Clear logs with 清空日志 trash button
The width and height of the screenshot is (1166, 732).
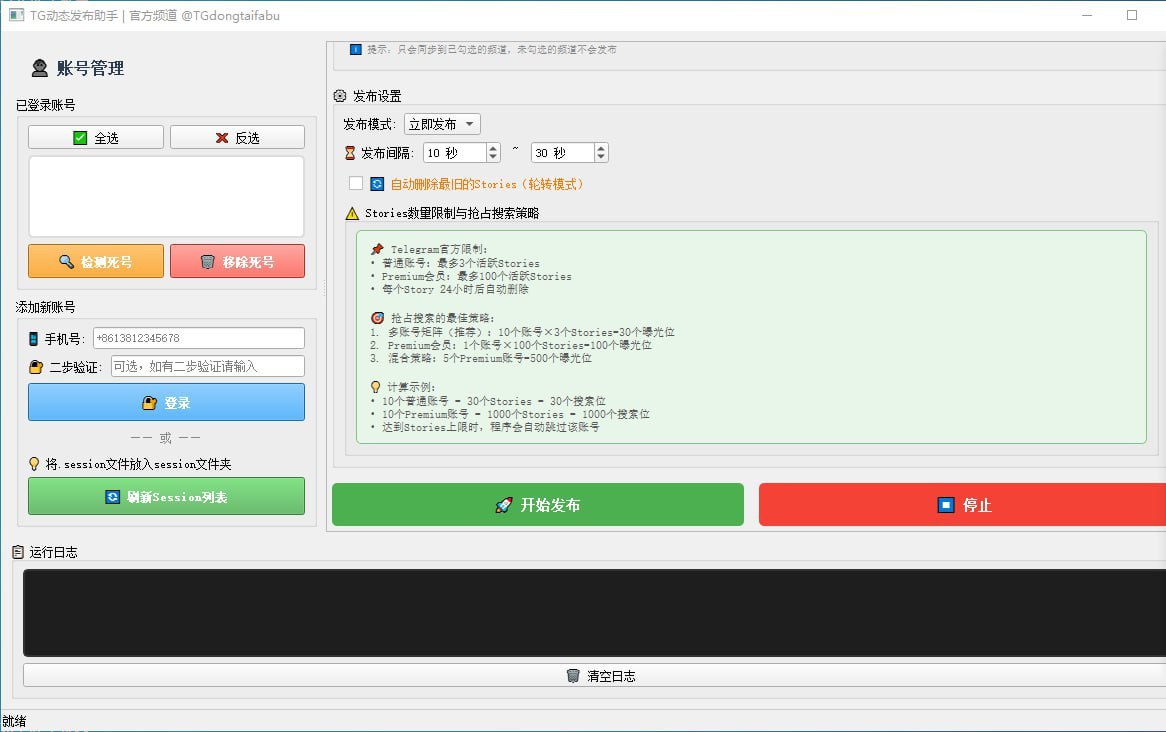pos(600,676)
